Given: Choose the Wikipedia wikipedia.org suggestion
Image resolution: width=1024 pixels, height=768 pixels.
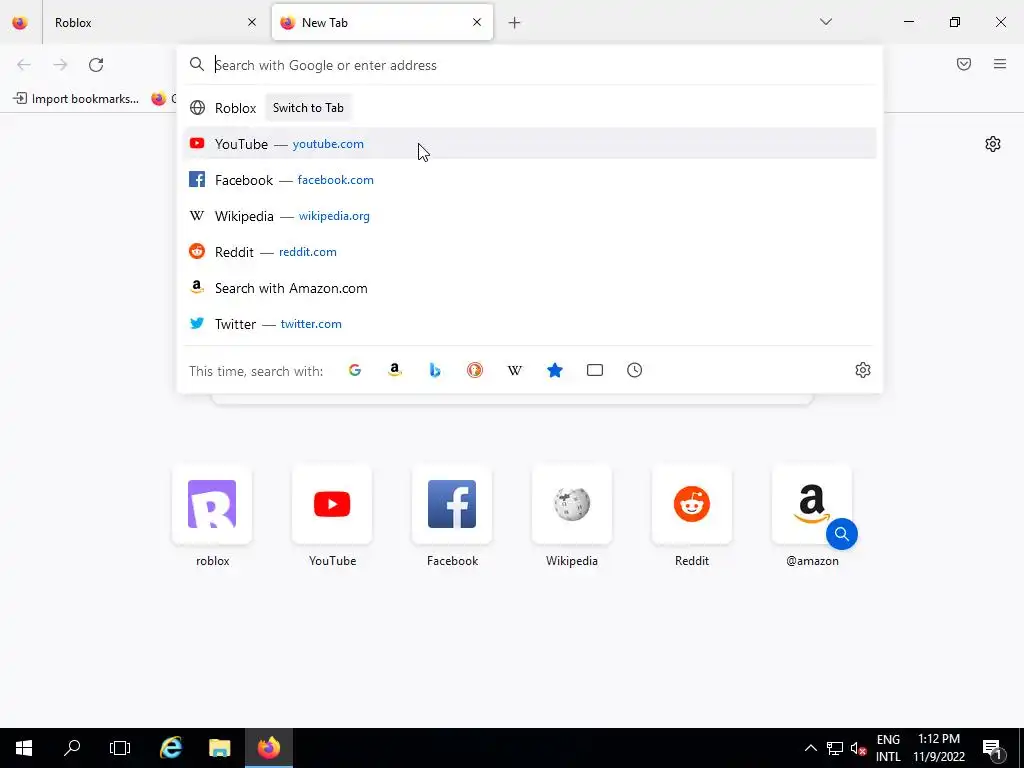Looking at the screenshot, I should (529, 216).
